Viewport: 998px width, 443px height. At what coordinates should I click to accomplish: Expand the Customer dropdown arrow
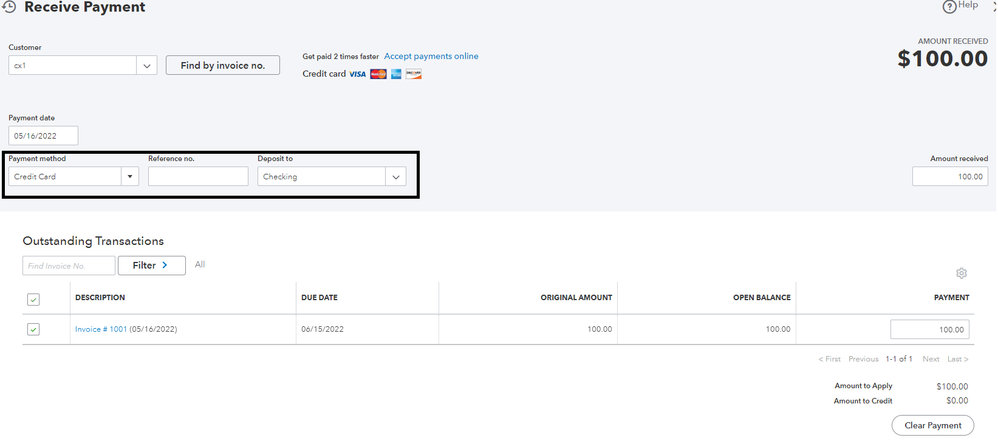(146, 66)
